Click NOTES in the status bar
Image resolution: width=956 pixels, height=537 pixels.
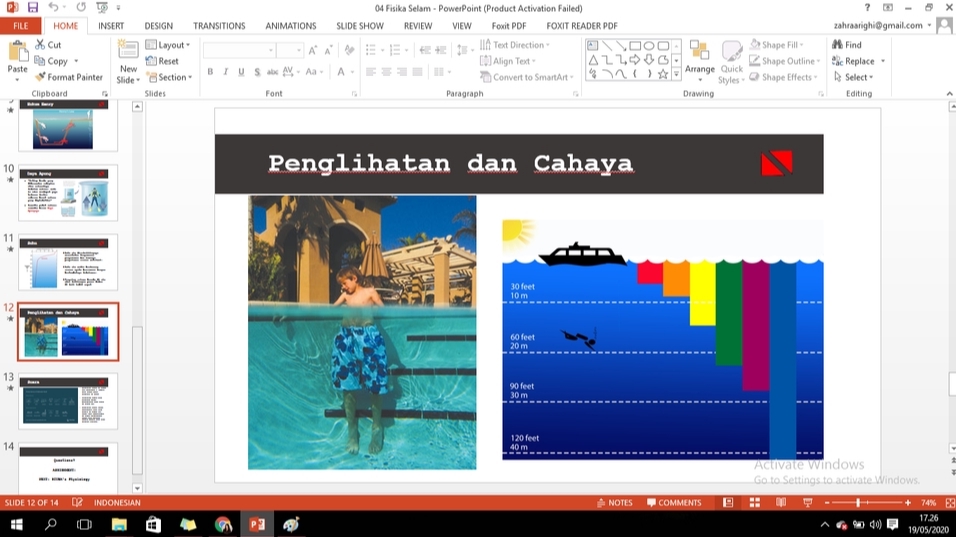(x=615, y=502)
